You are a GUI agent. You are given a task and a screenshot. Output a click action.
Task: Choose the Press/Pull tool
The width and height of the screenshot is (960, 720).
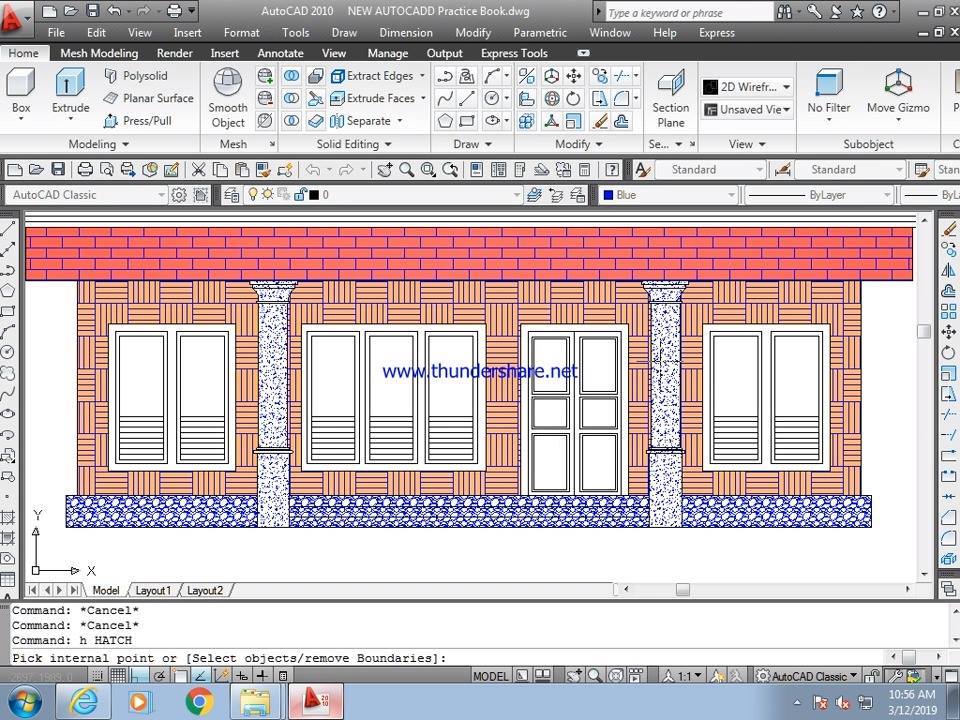pyautogui.click(x=138, y=121)
